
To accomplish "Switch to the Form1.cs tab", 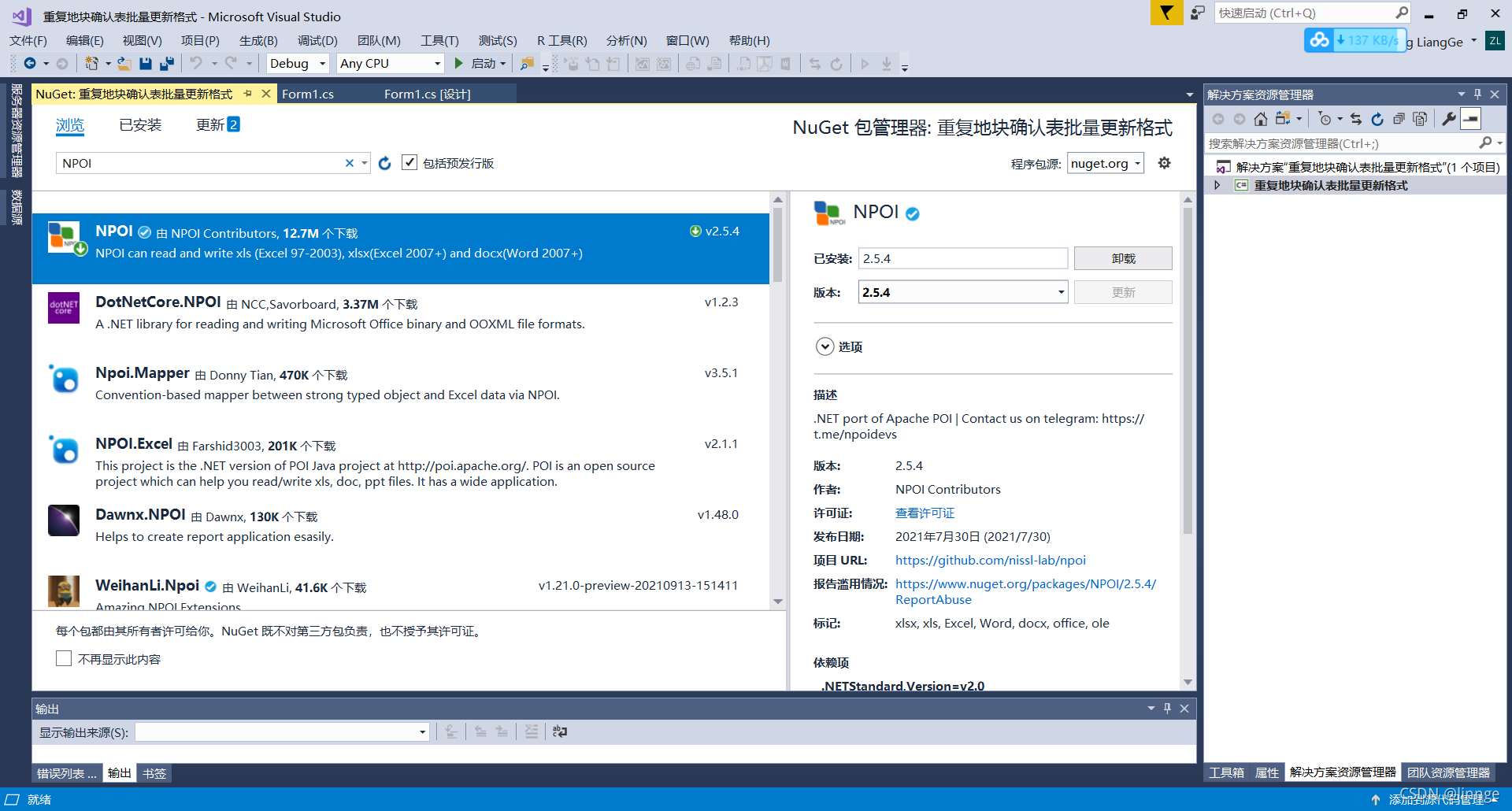I will [x=308, y=94].
